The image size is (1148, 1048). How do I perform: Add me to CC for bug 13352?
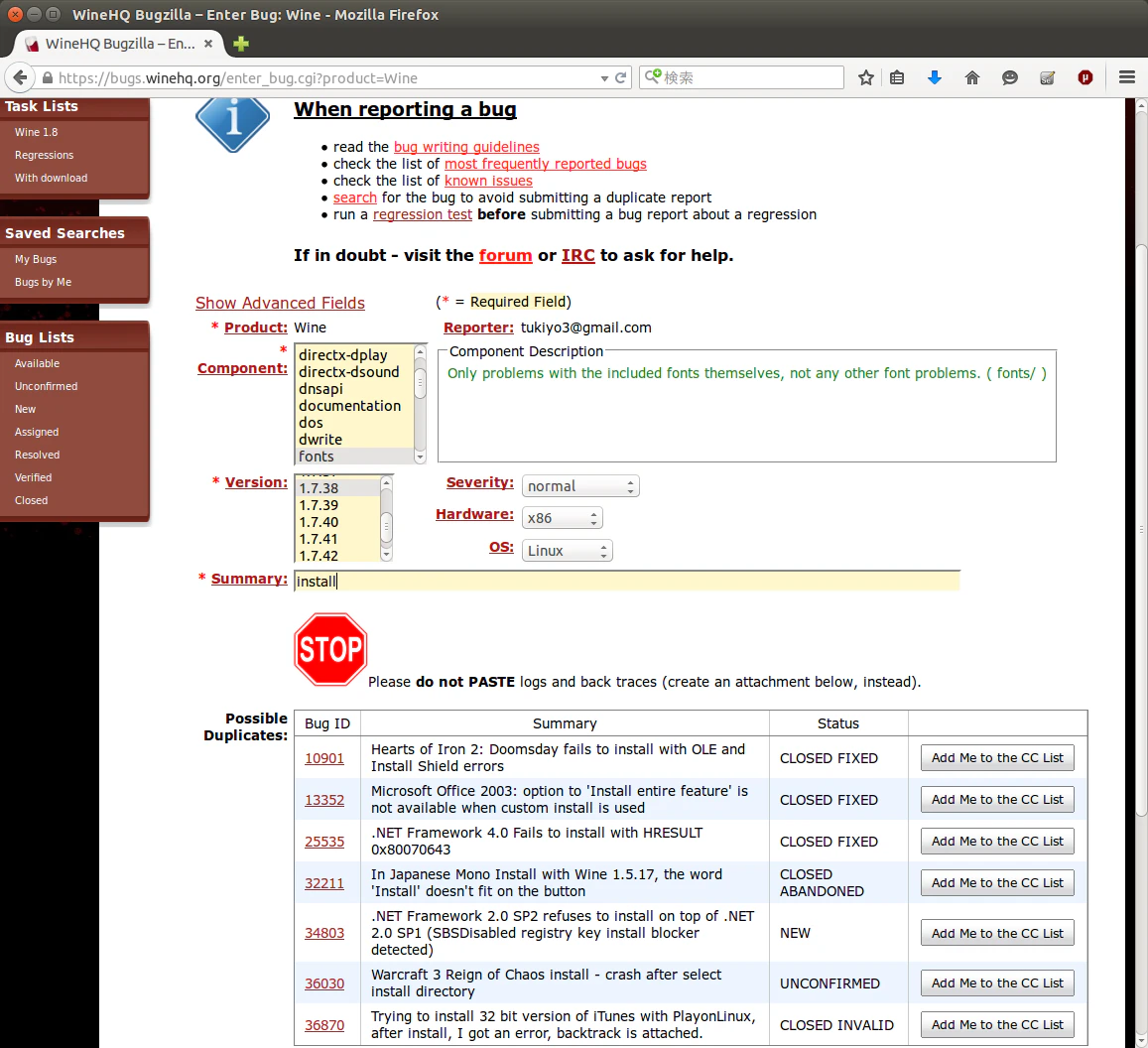[x=997, y=800]
